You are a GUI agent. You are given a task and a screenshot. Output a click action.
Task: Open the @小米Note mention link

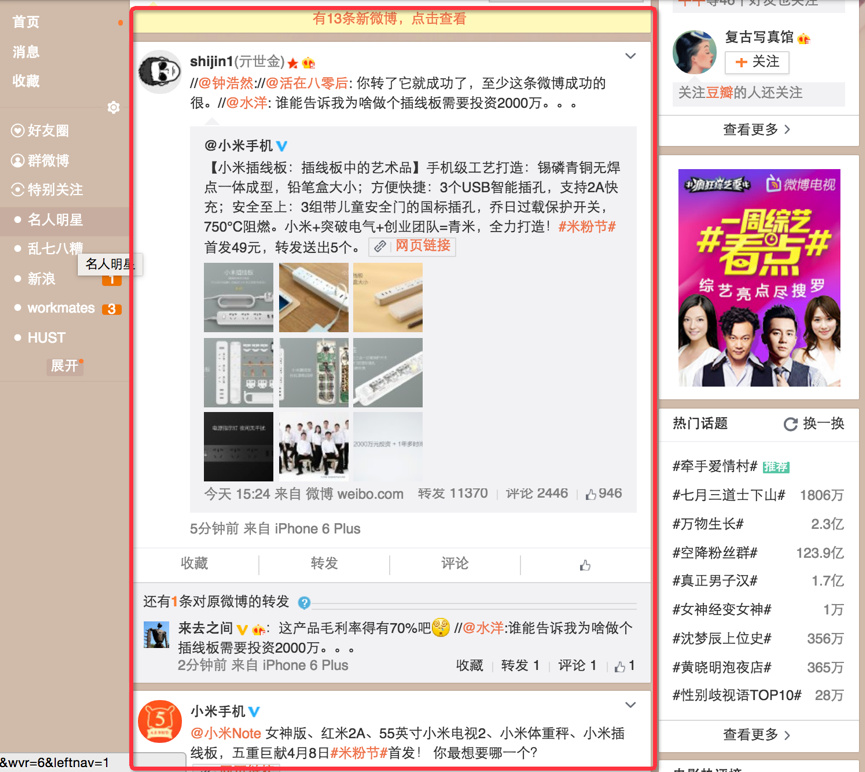click(226, 734)
